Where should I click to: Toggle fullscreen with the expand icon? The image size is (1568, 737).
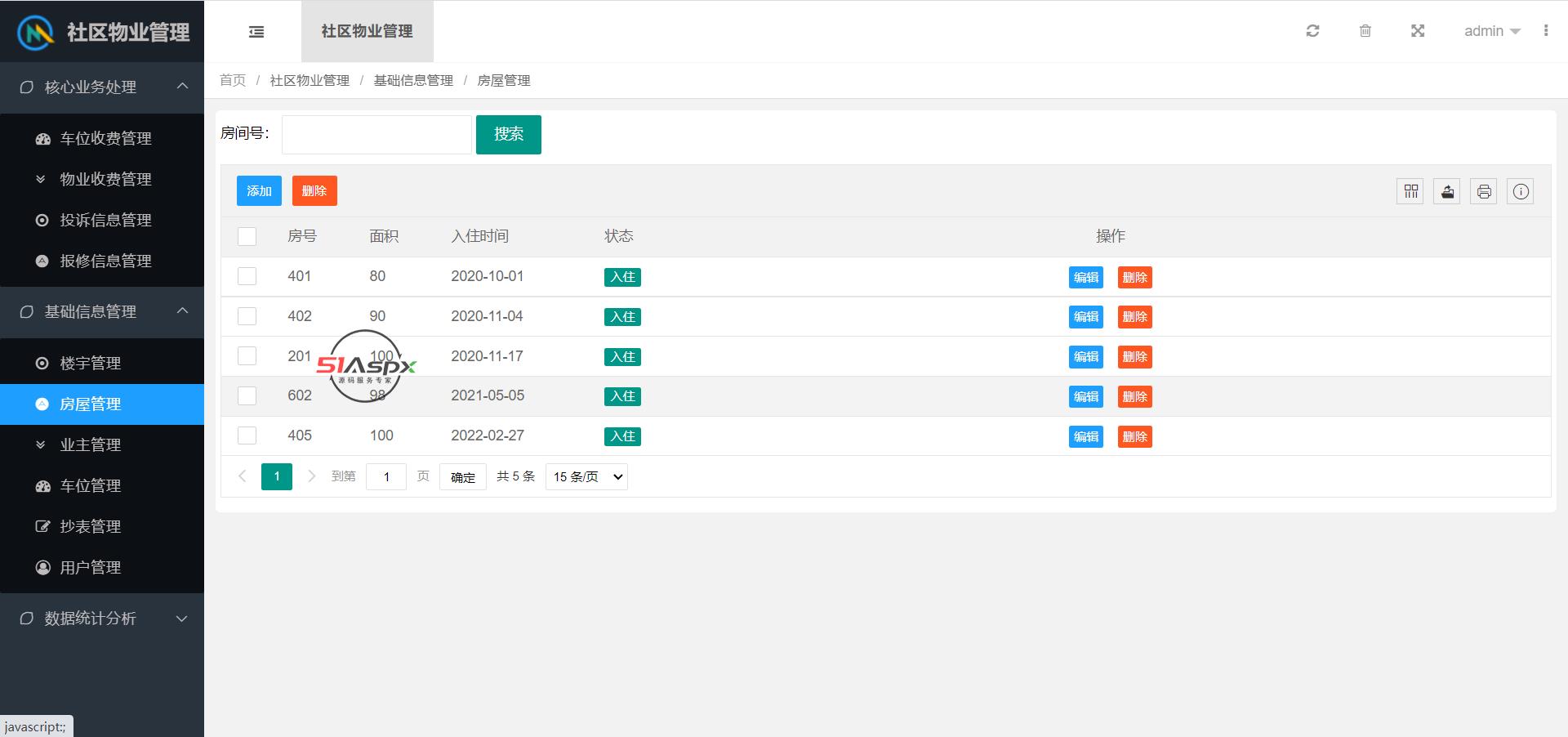[1418, 31]
